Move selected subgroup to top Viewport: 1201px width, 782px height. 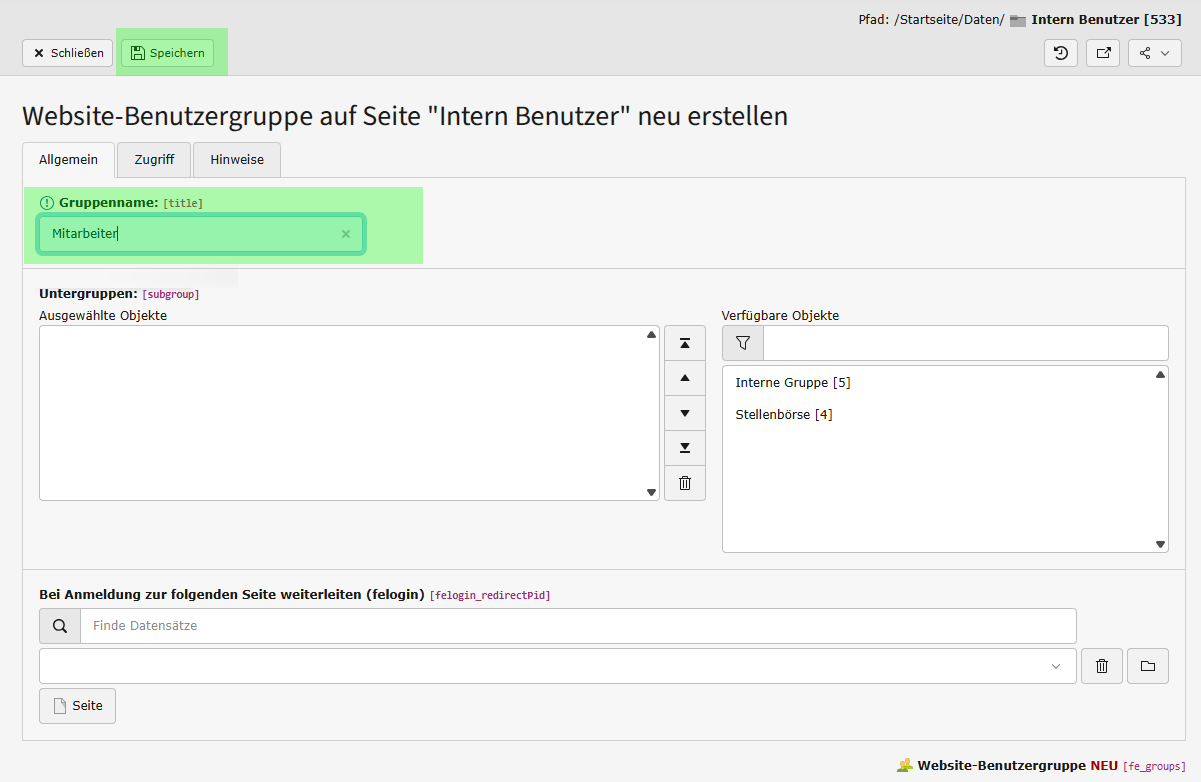[x=685, y=343]
